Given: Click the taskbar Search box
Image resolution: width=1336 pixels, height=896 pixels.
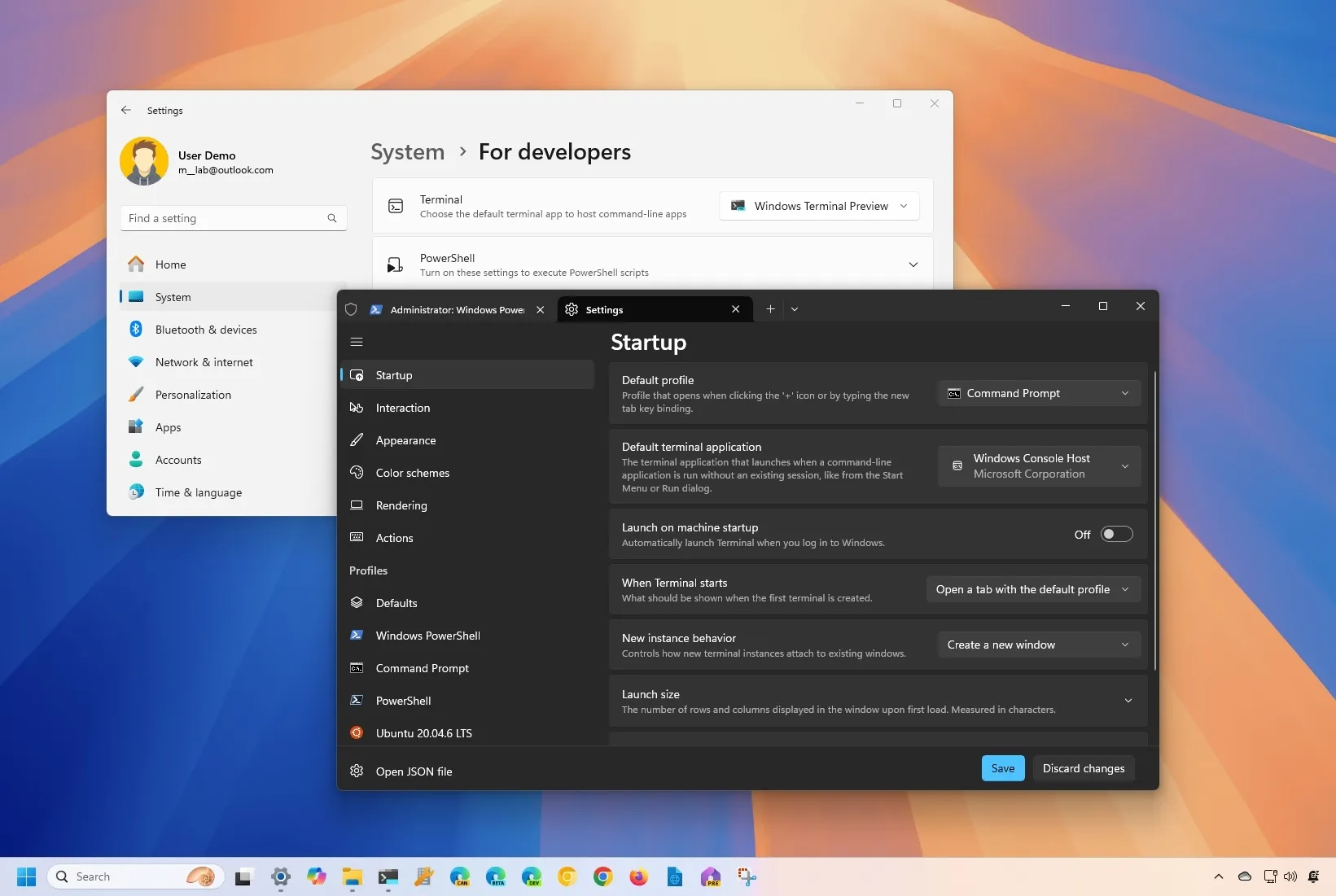Looking at the screenshot, I should point(136,876).
